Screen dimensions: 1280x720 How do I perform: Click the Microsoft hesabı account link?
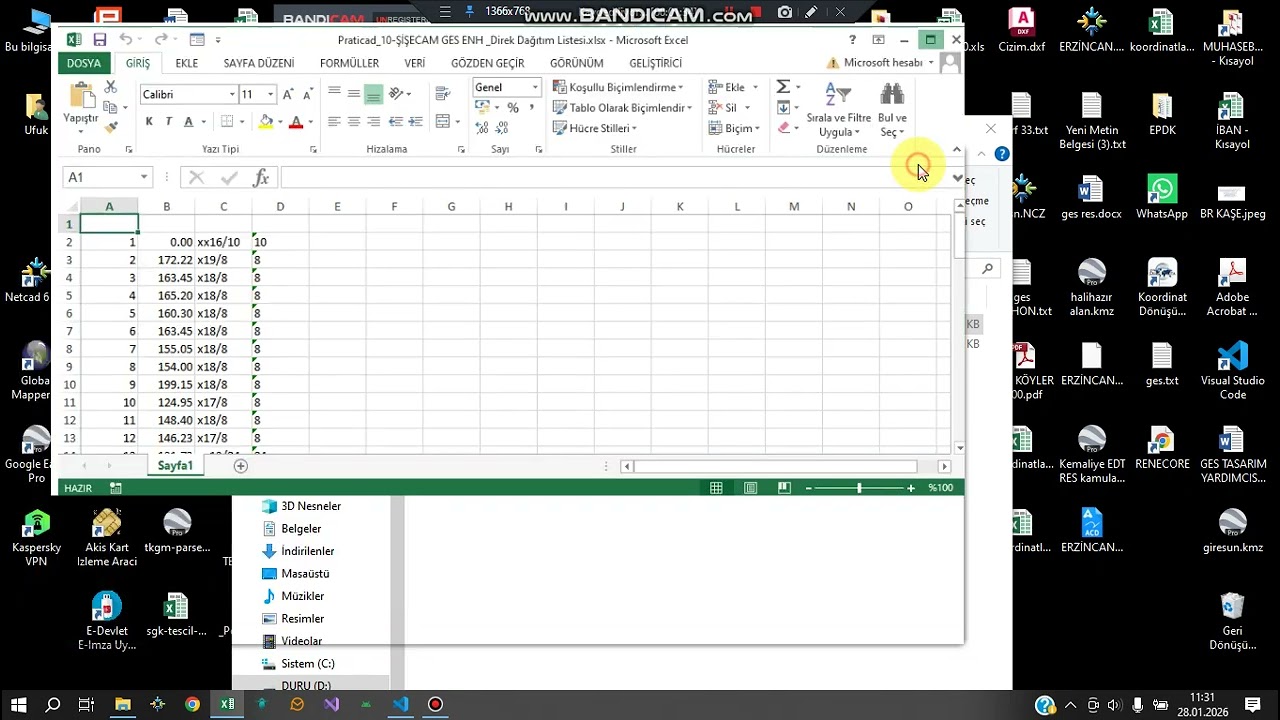click(x=882, y=63)
